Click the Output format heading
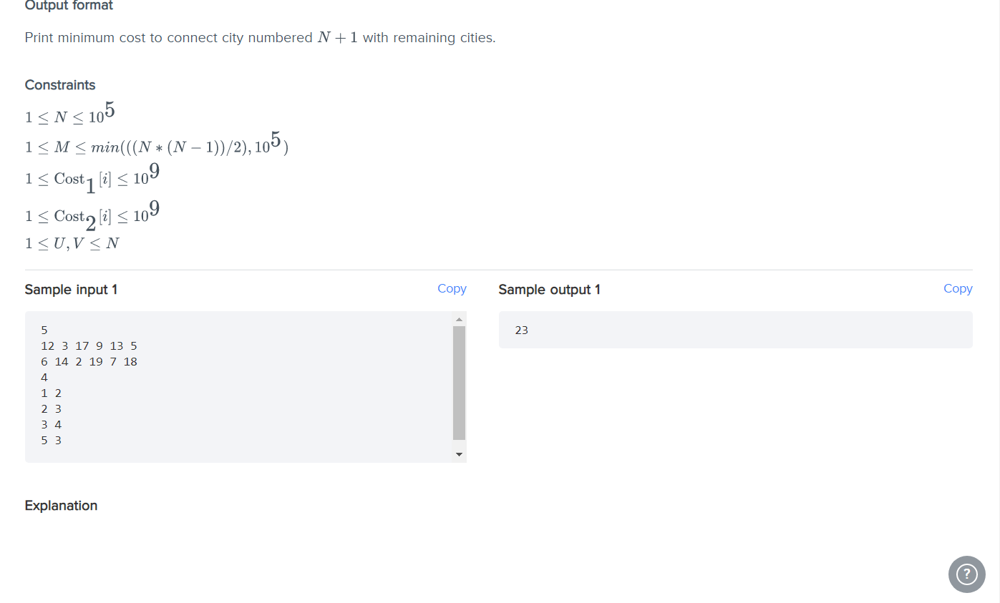1000x603 pixels. click(x=69, y=6)
